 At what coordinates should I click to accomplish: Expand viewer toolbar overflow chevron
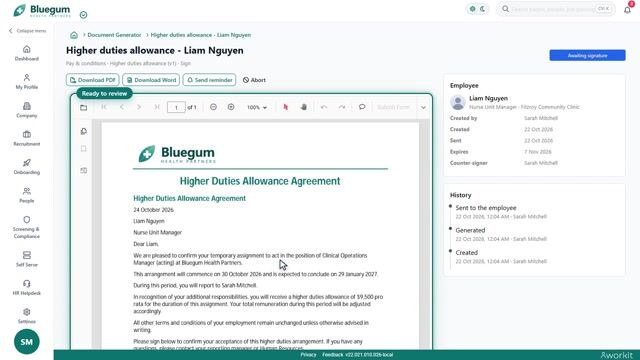click(423, 107)
